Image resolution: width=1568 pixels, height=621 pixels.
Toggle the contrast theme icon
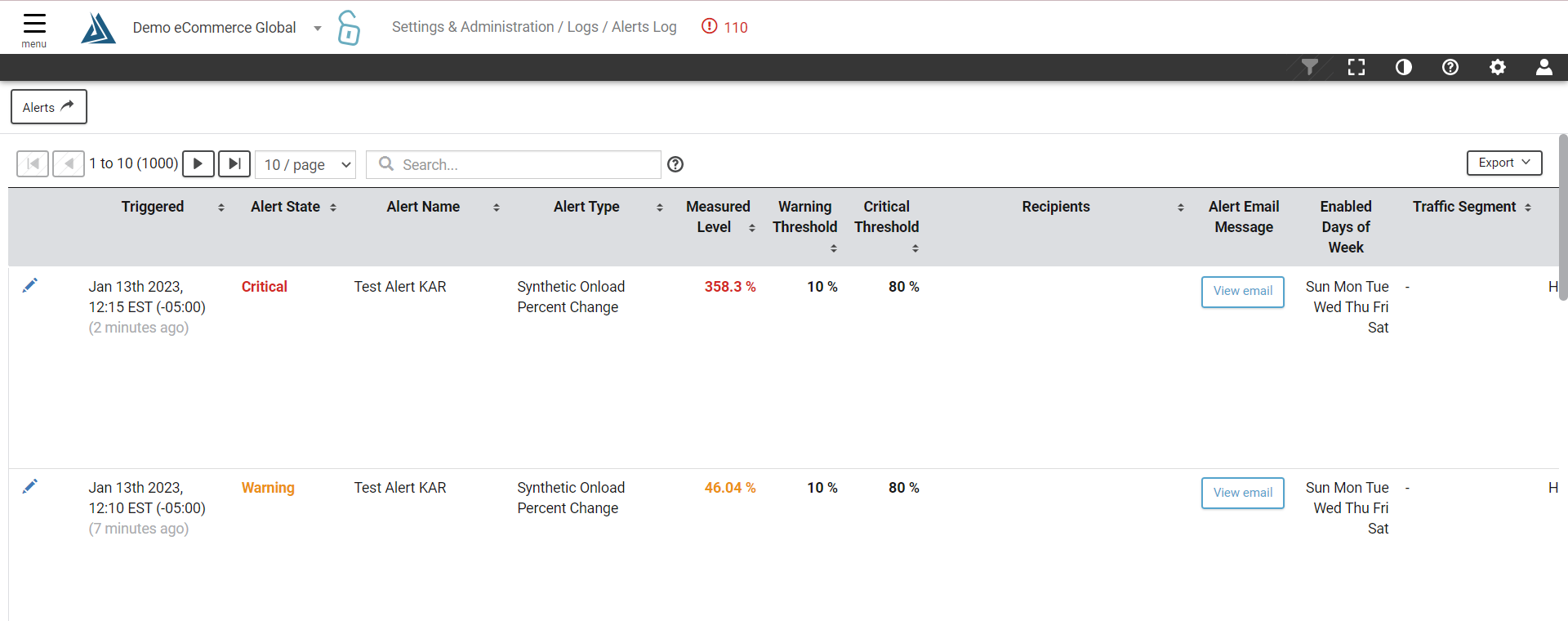coord(1403,67)
